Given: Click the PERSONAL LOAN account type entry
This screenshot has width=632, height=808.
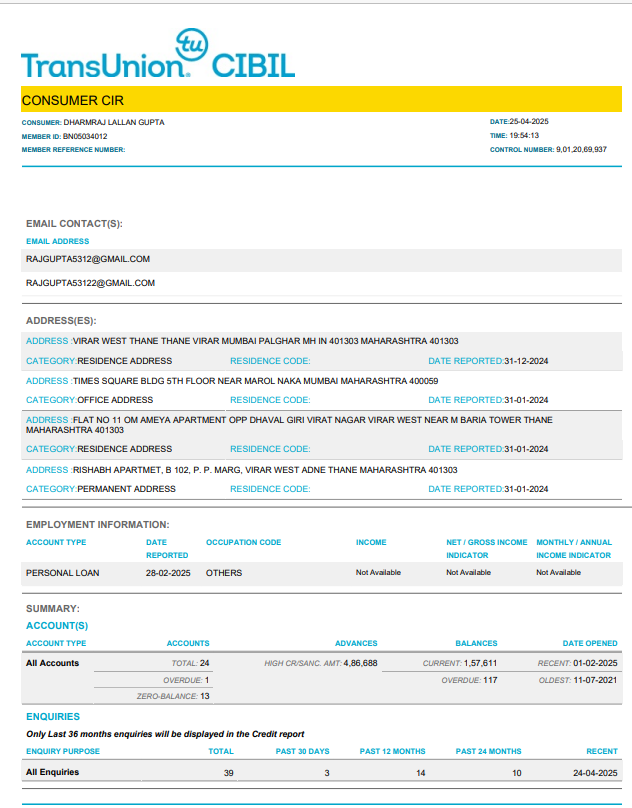Looking at the screenshot, I should click(62, 573).
